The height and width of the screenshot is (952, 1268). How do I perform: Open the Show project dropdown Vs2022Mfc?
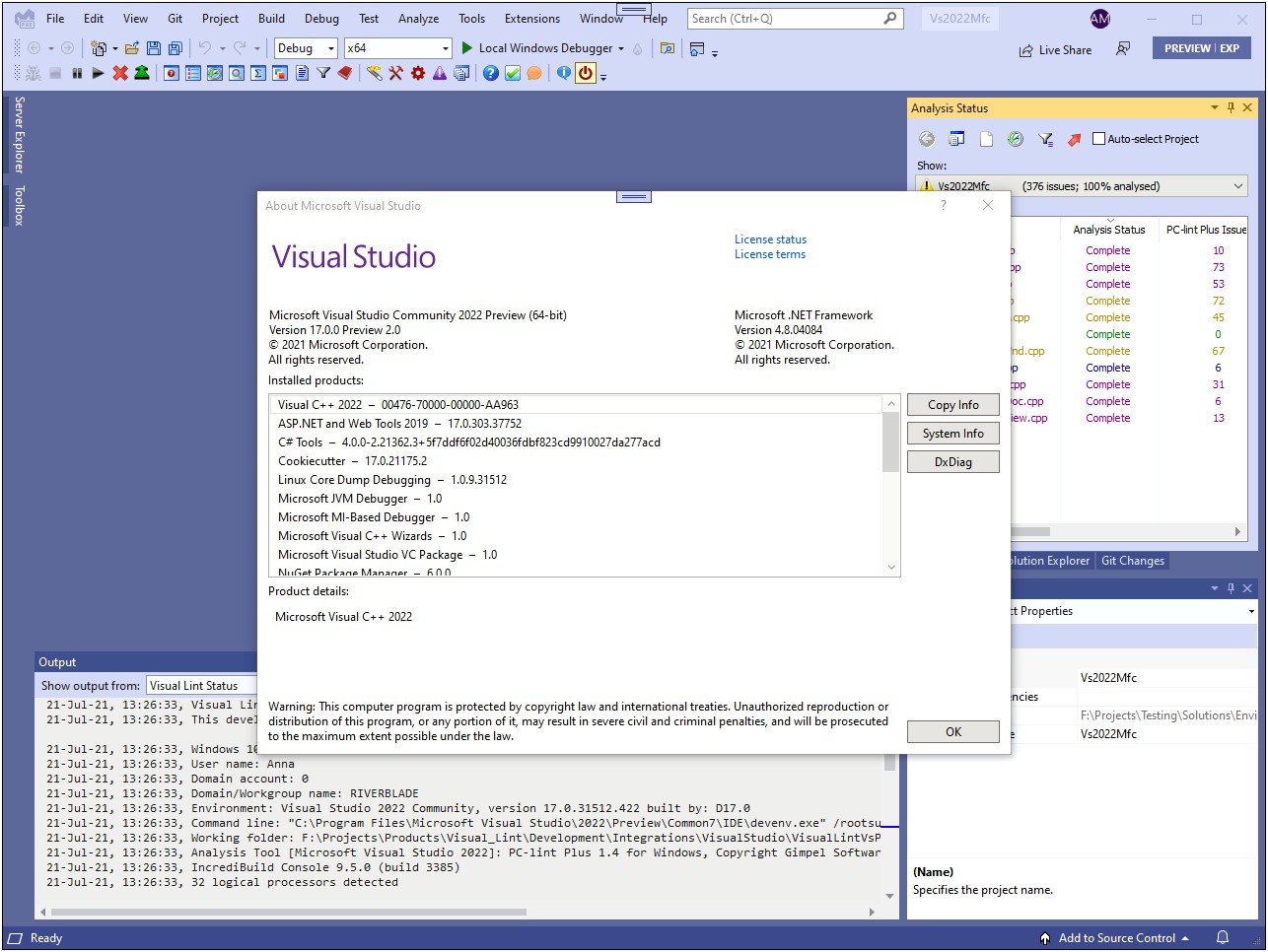coord(1082,186)
